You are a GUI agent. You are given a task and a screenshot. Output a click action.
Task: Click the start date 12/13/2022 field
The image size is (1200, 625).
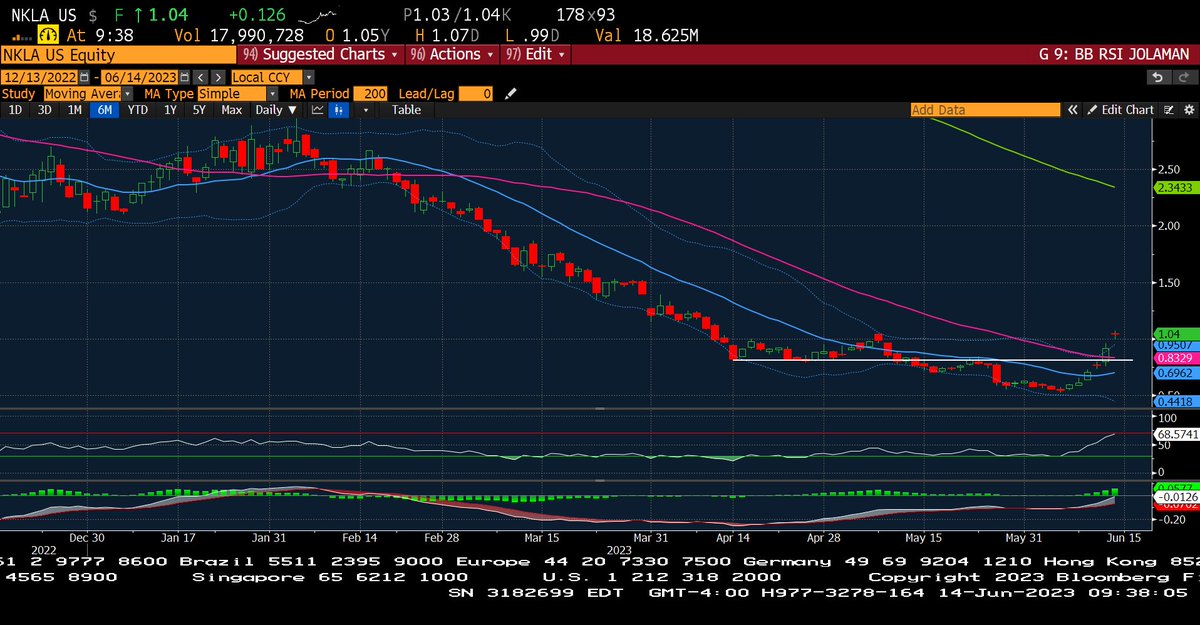pos(40,77)
